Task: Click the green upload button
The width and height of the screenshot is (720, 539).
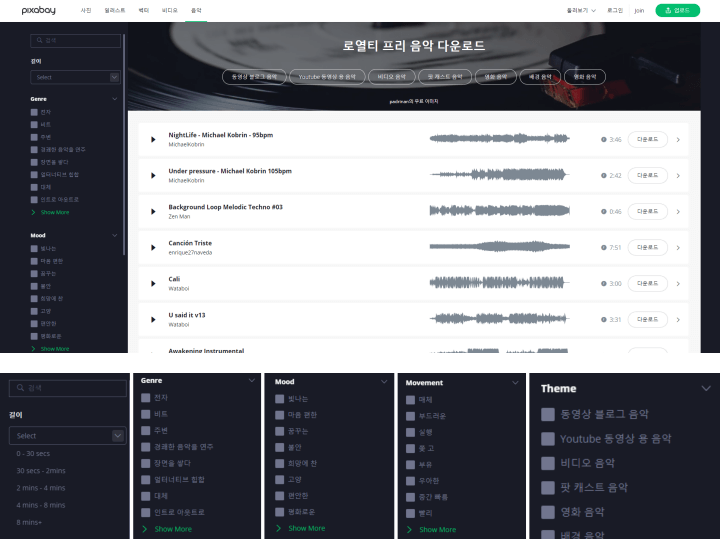Action: 678,10
